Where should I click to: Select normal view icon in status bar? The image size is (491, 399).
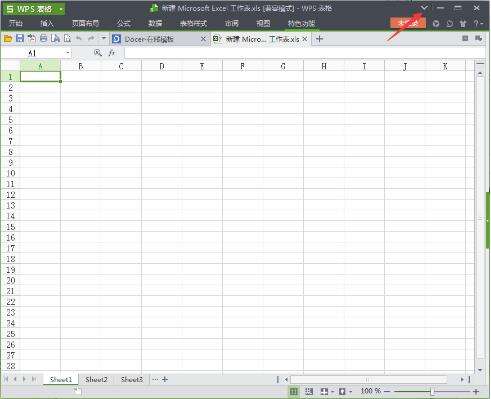pos(294,391)
